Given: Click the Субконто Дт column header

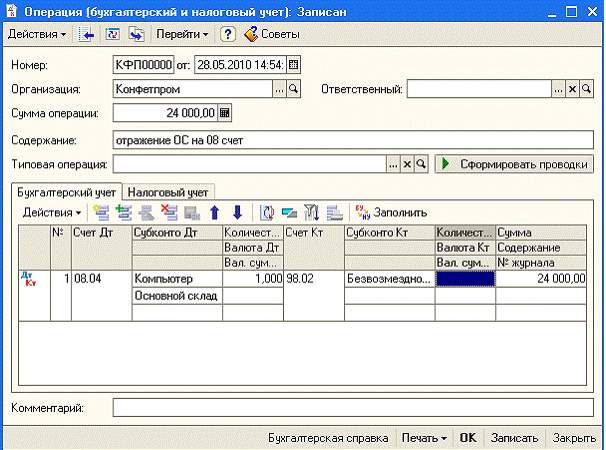Looking at the screenshot, I should [177, 233].
